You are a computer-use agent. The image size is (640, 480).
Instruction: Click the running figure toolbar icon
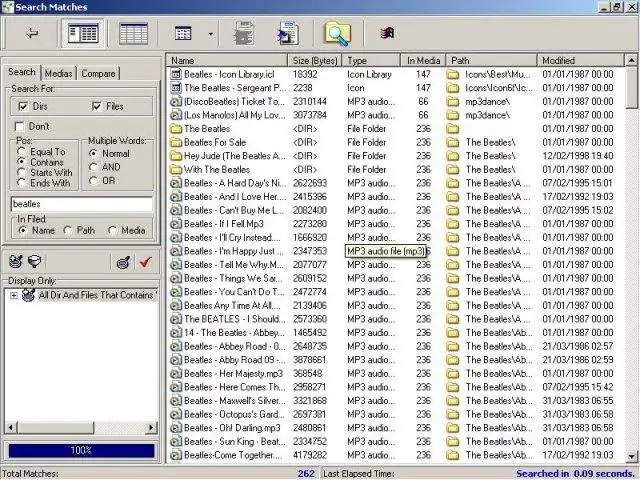pos(387,33)
